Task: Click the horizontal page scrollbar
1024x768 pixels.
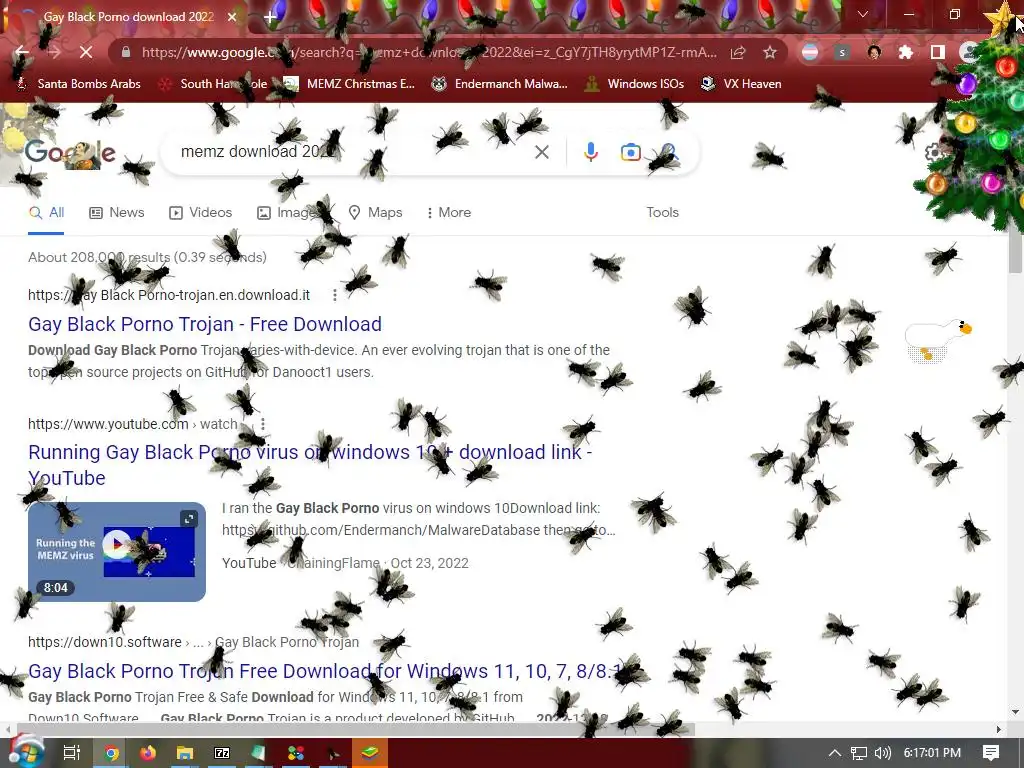Action: [355, 729]
